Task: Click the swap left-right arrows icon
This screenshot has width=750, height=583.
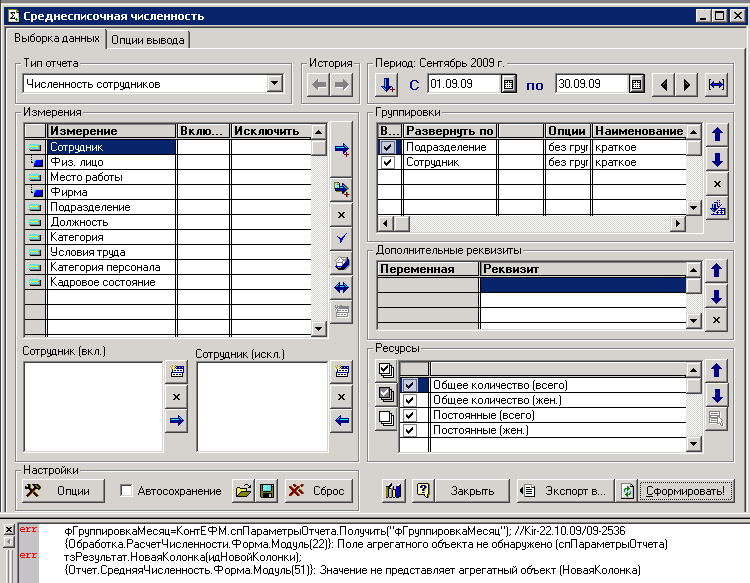Action: pos(342,287)
